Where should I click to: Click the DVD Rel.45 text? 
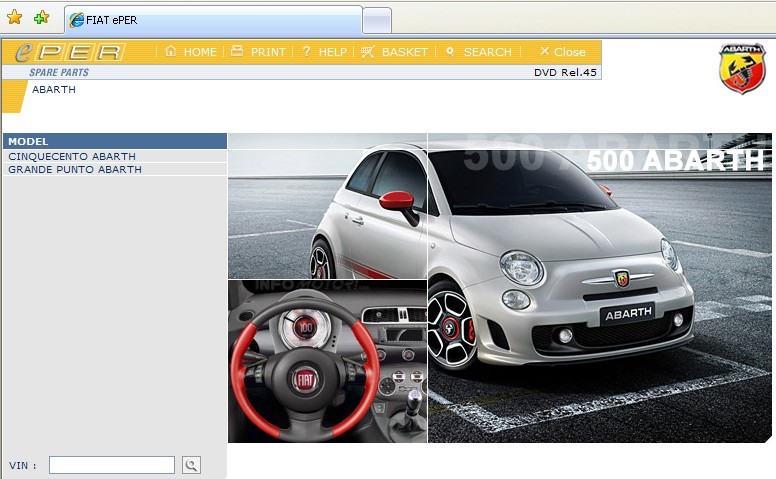coord(565,72)
